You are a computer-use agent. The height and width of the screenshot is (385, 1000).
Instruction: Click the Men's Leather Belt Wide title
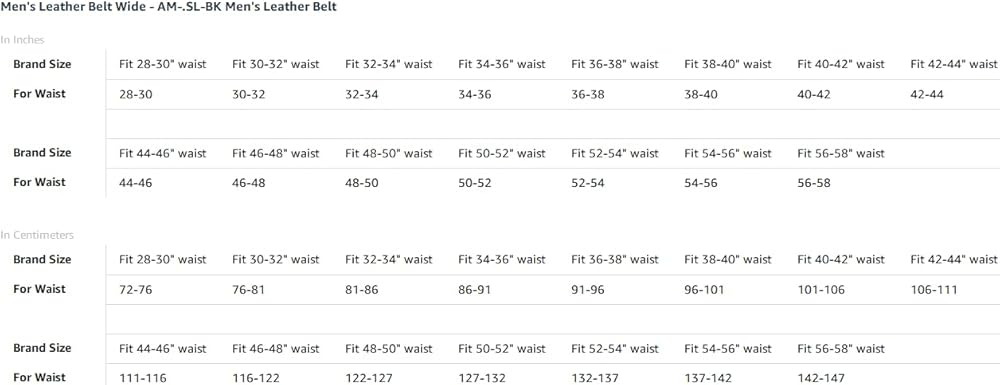click(168, 7)
